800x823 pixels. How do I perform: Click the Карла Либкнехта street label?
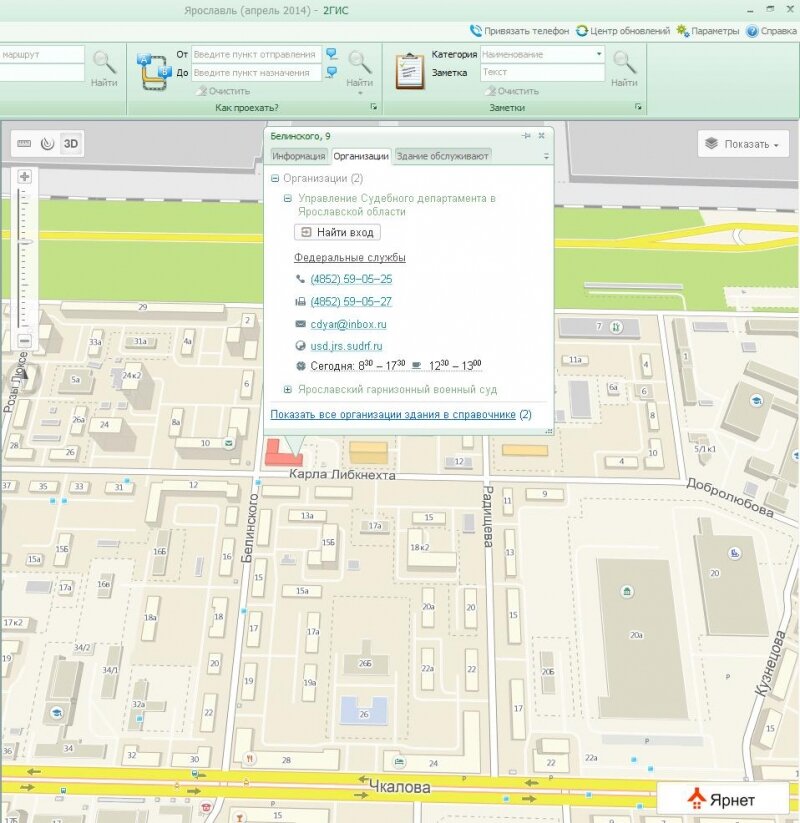tap(342, 475)
